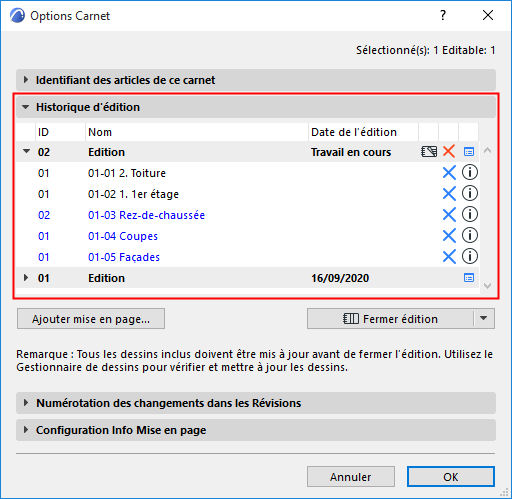Click the Ajouter mise en page button
Viewport: 512px width, 499px height.
point(91,319)
